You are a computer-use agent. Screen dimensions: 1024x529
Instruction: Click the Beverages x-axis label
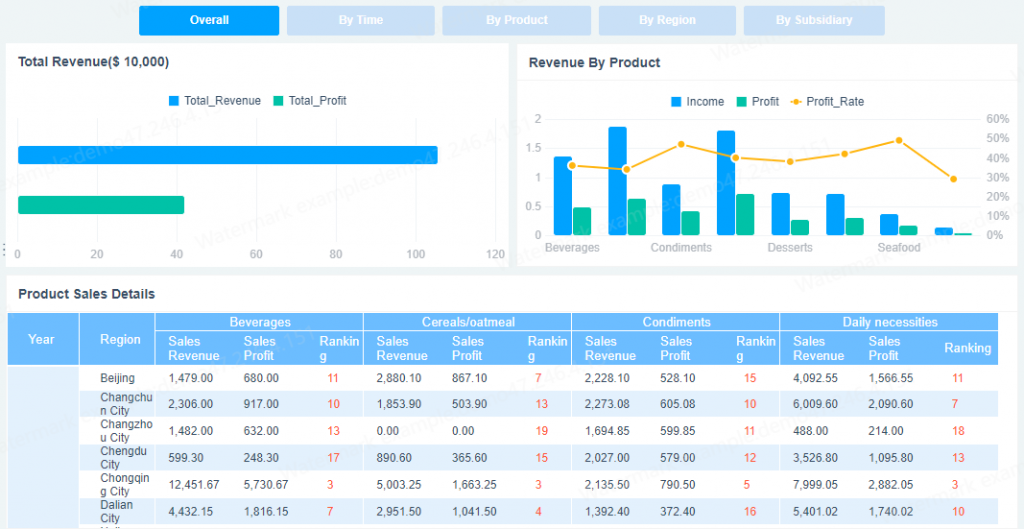(x=572, y=248)
